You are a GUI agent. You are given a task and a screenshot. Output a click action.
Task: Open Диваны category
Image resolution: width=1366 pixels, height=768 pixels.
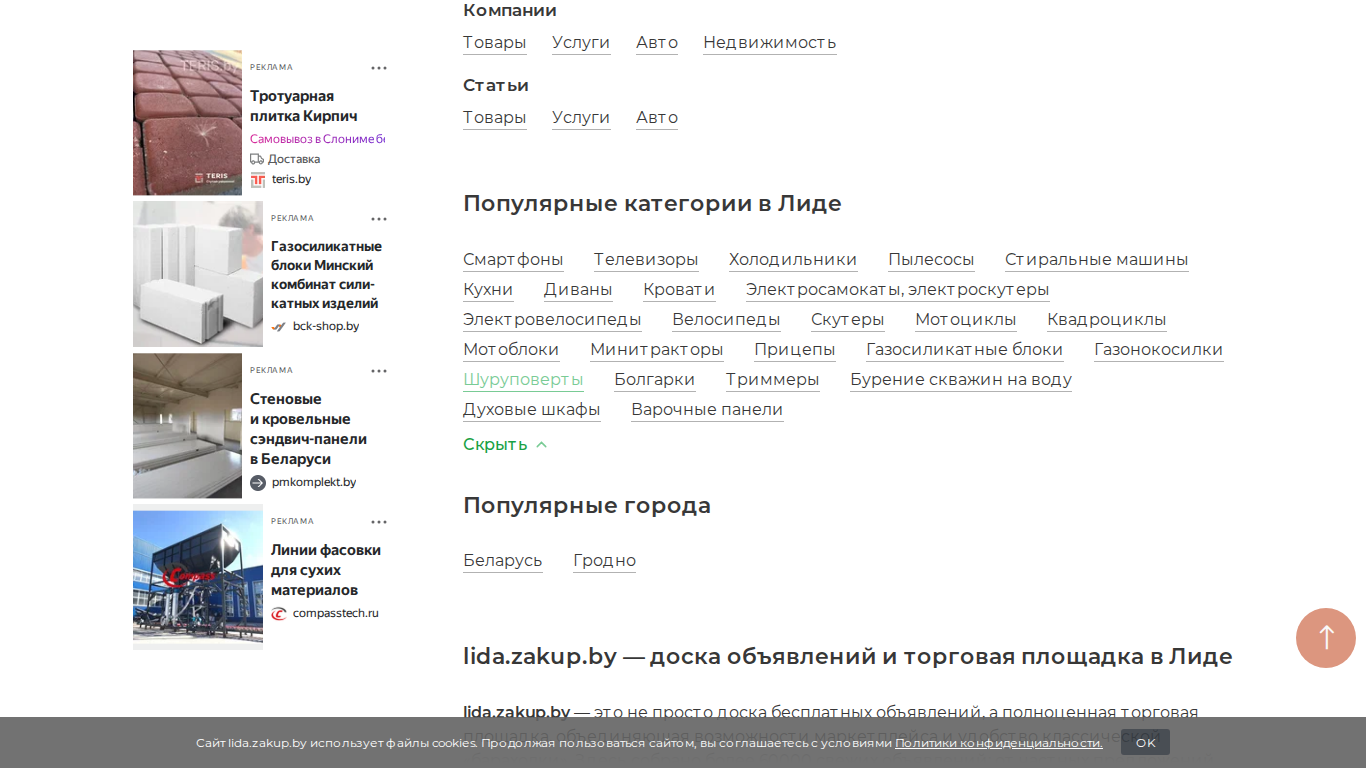tap(578, 290)
